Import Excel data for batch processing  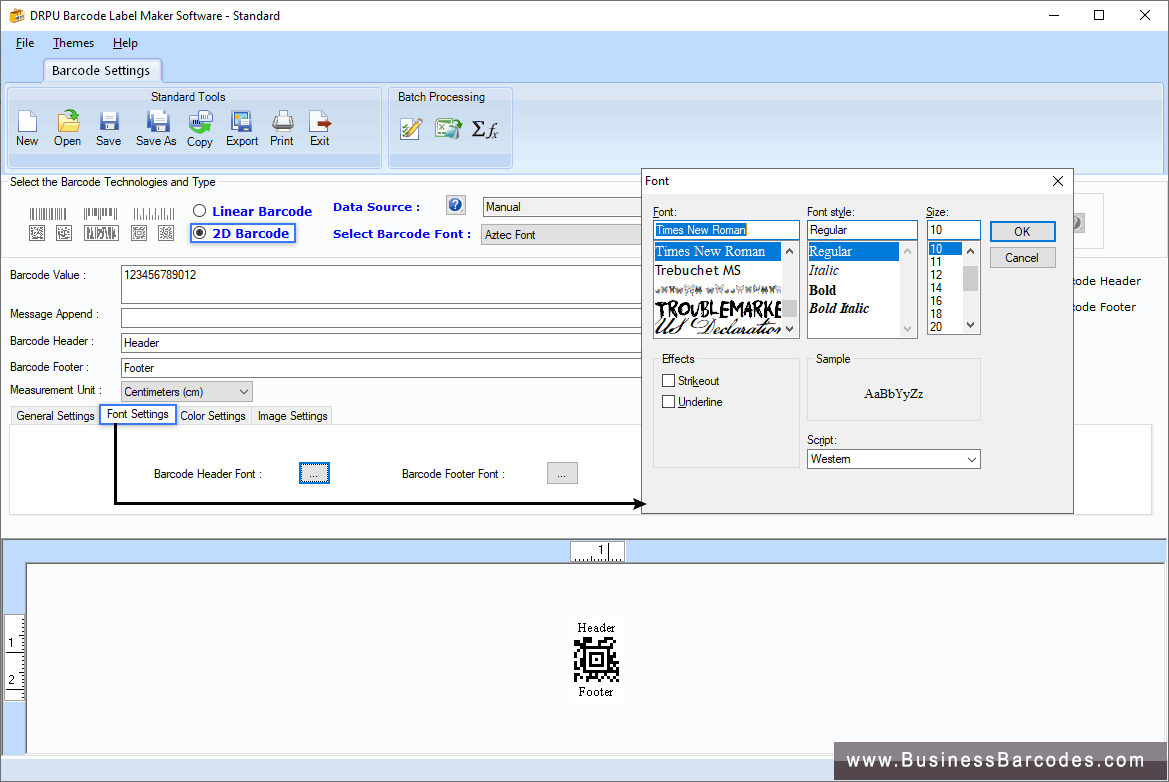pos(447,128)
